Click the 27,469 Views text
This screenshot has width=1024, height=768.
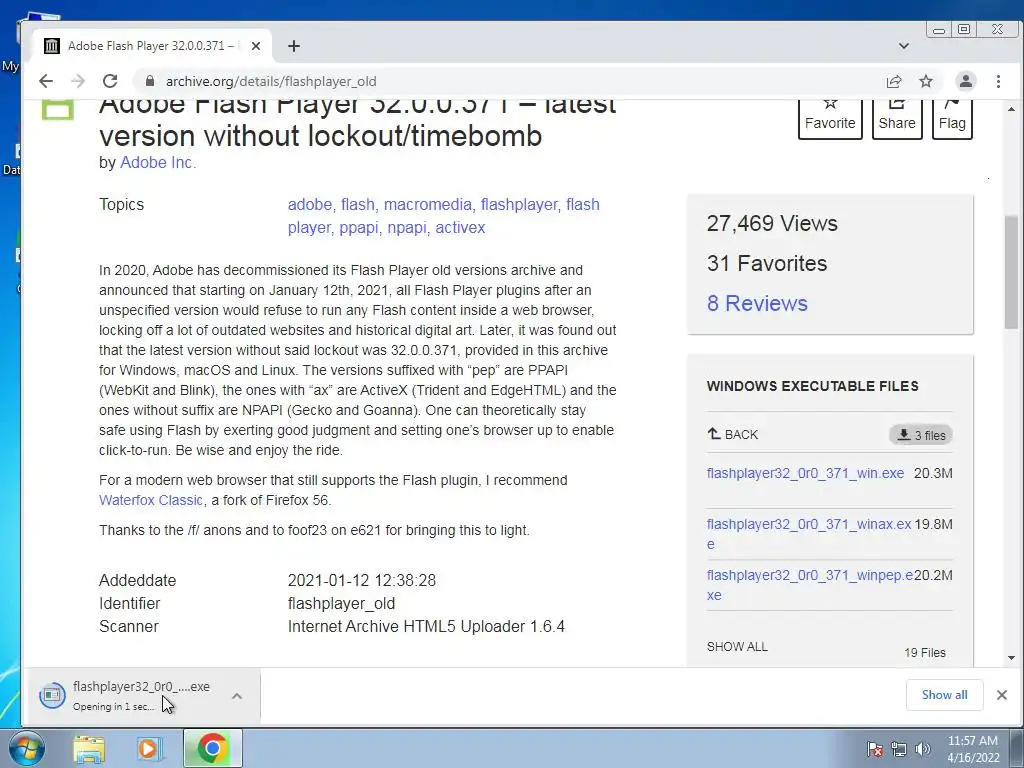pyautogui.click(x=772, y=223)
